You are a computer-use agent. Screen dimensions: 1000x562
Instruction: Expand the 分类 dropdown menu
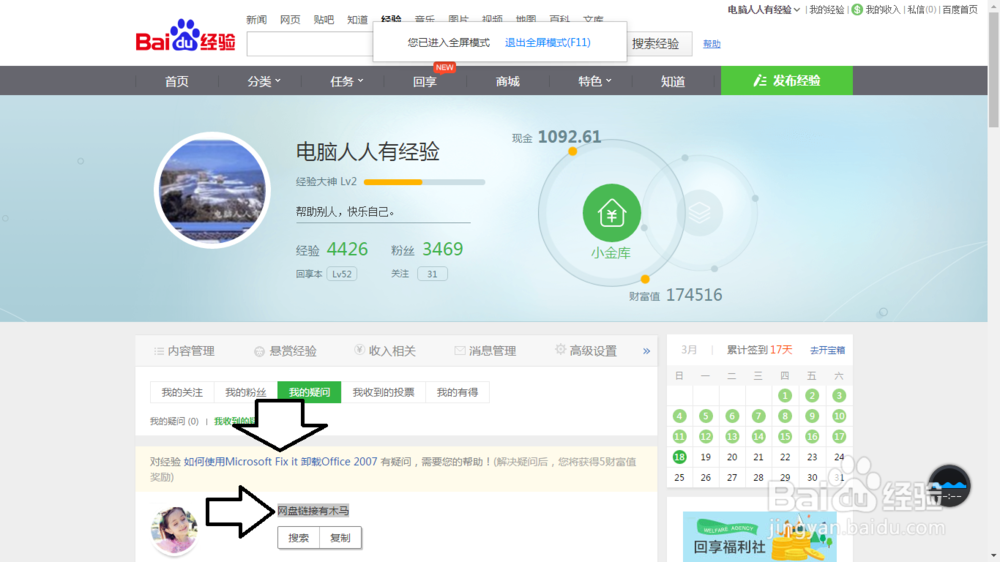click(263, 81)
